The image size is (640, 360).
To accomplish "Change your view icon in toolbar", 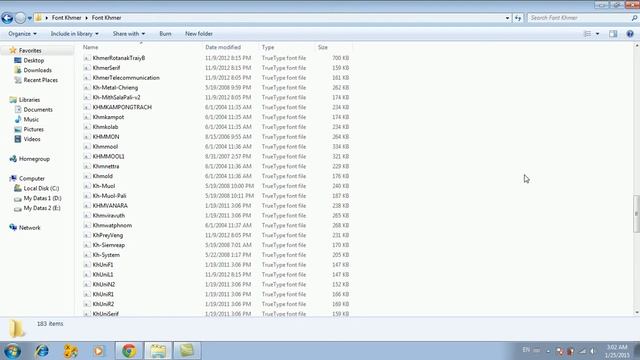I will coord(587,34).
